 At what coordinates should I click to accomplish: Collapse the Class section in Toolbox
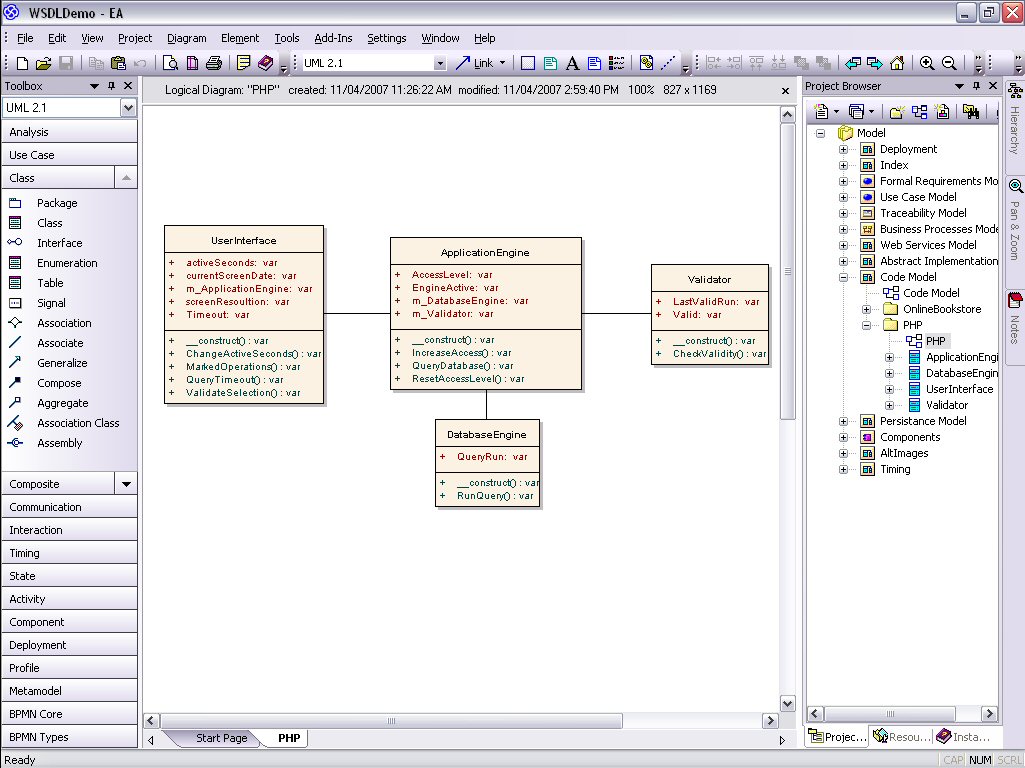pyautogui.click(x=126, y=178)
